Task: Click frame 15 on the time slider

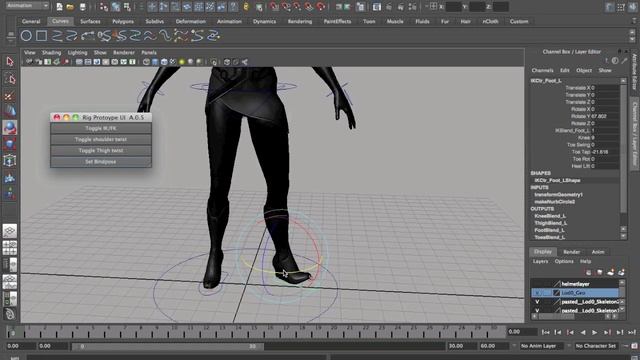Action: [255, 332]
